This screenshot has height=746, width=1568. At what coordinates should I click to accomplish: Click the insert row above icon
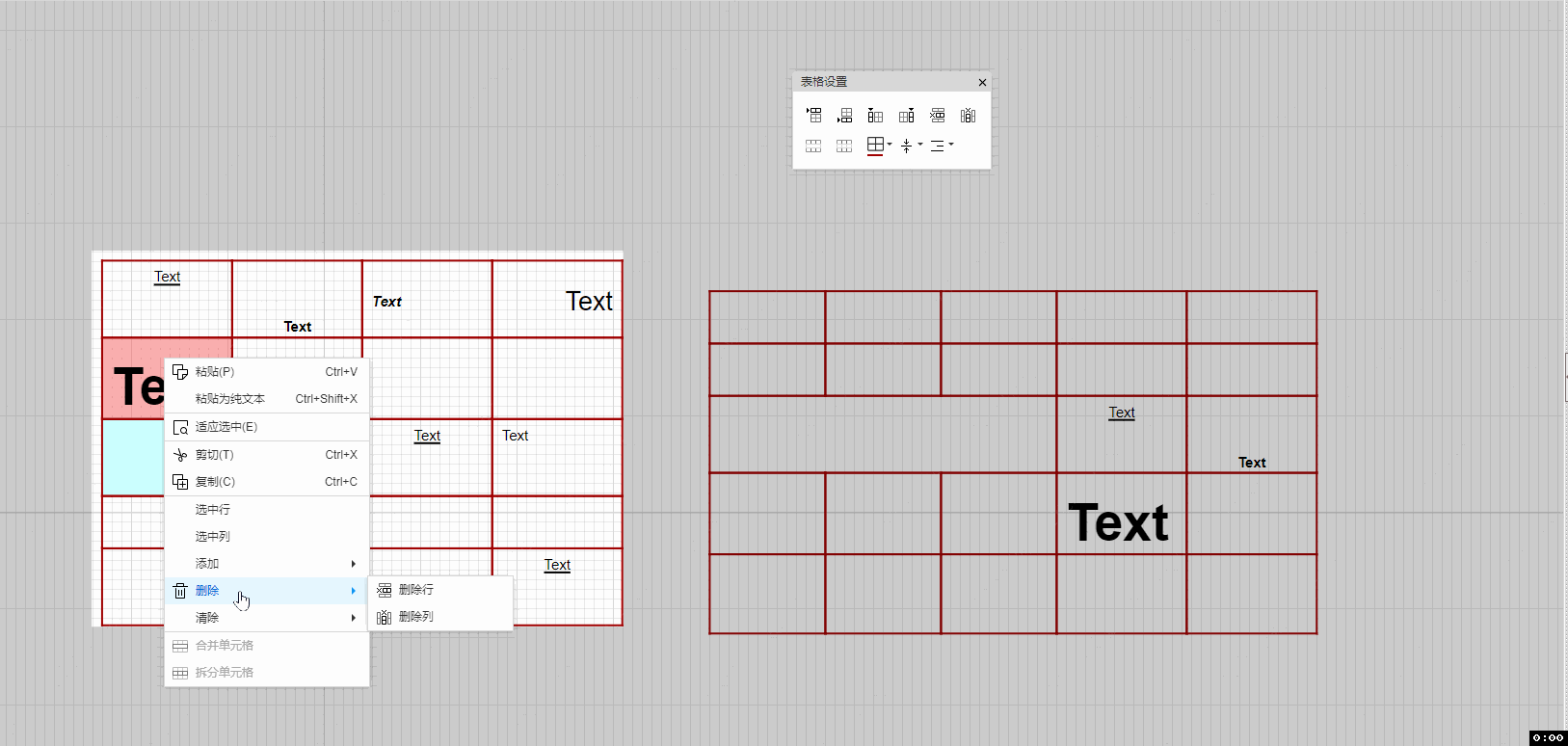point(814,116)
